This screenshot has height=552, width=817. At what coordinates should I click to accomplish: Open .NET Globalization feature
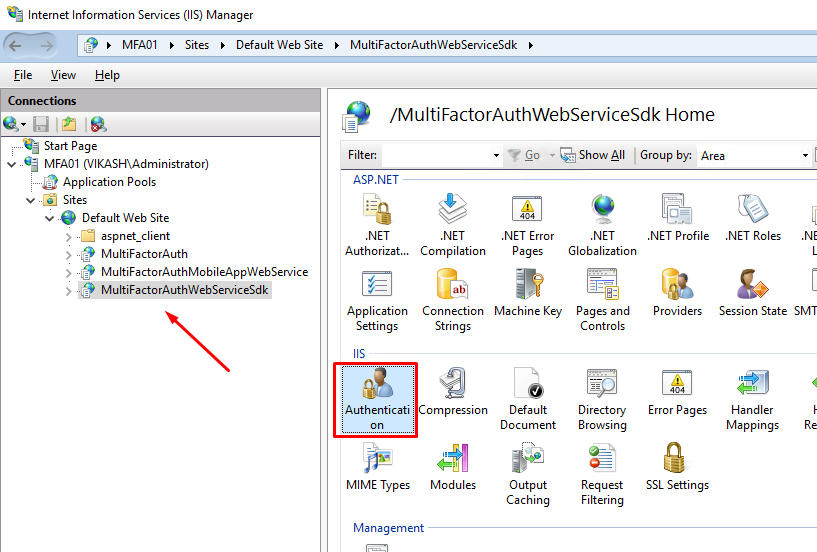[x=602, y=225]
